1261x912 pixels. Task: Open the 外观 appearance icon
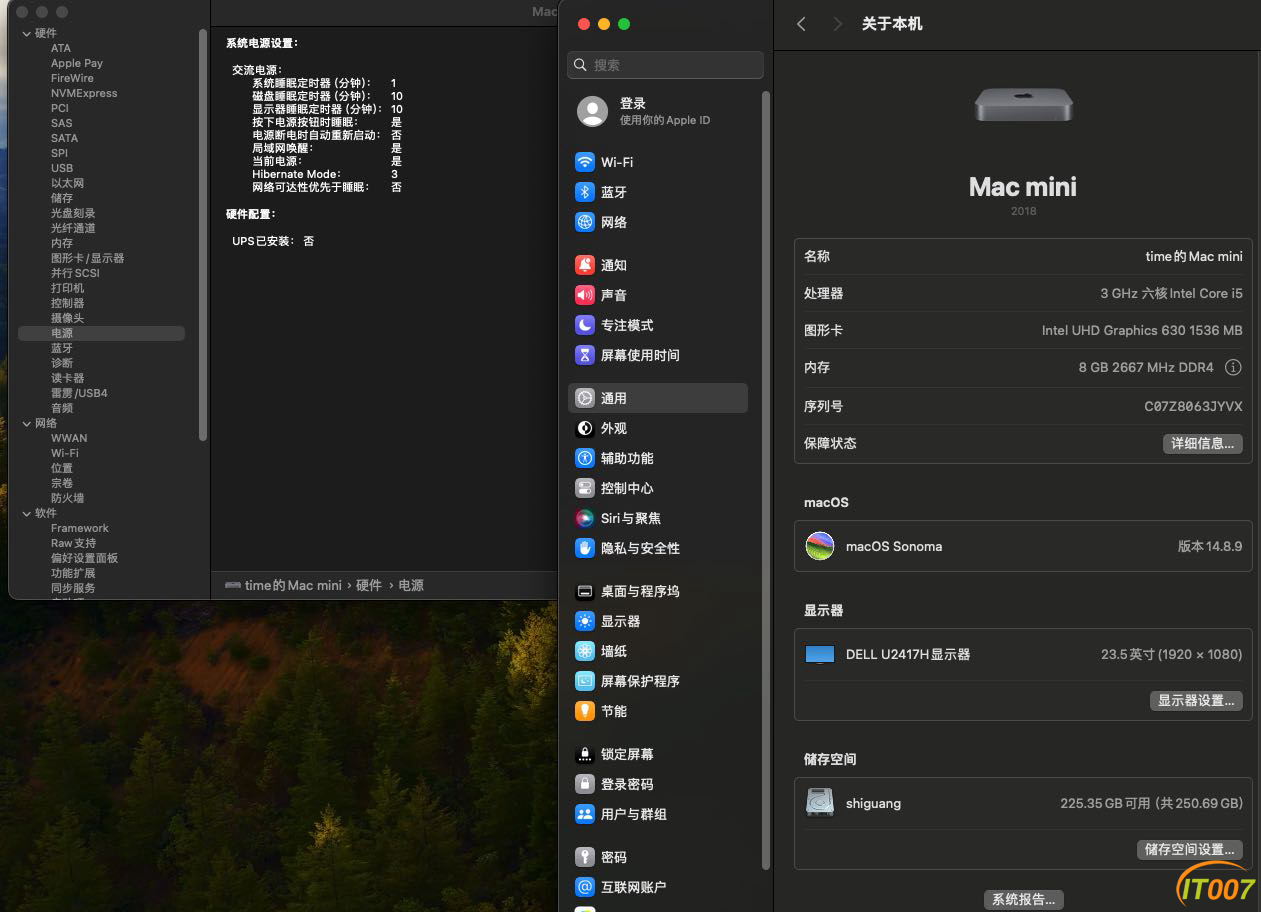pos(585,428)
